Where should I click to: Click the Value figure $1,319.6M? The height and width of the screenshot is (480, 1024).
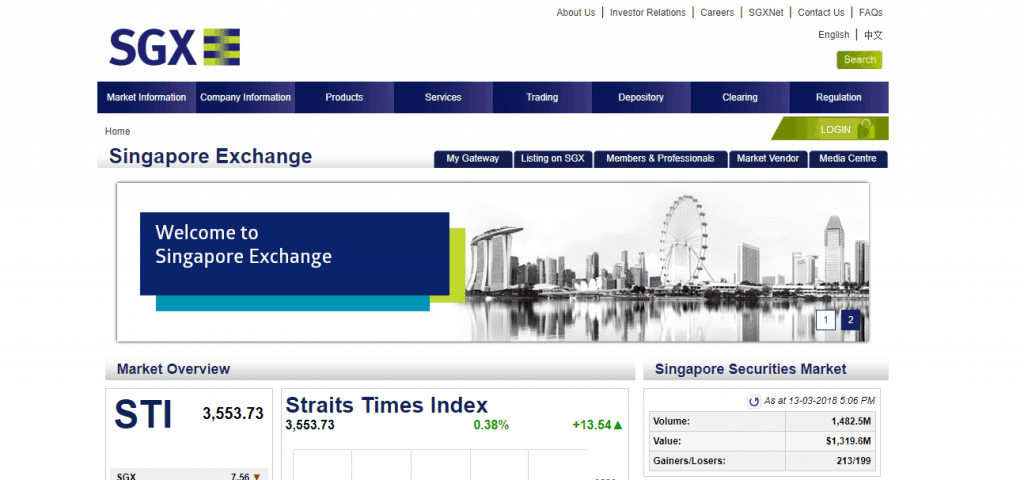coord(850,441)
